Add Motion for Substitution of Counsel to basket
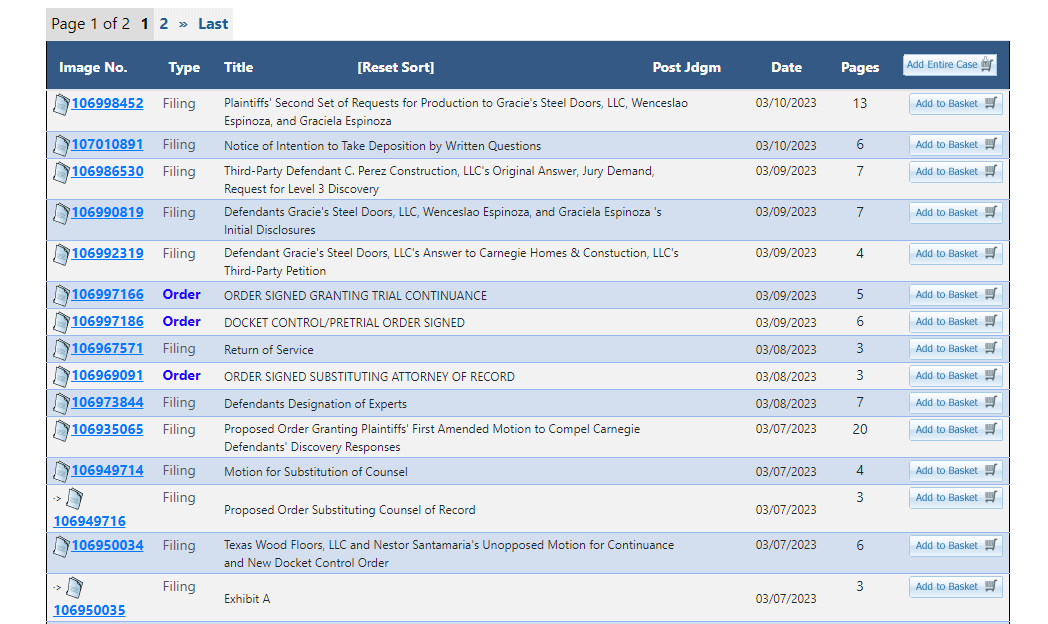The height and width of the screenshot is (624, 1048). [956, 470]
